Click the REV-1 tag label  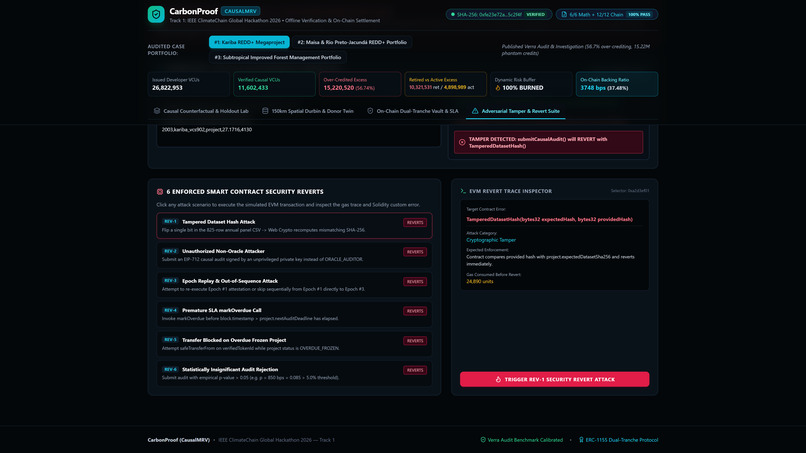(x=170, y=222)
